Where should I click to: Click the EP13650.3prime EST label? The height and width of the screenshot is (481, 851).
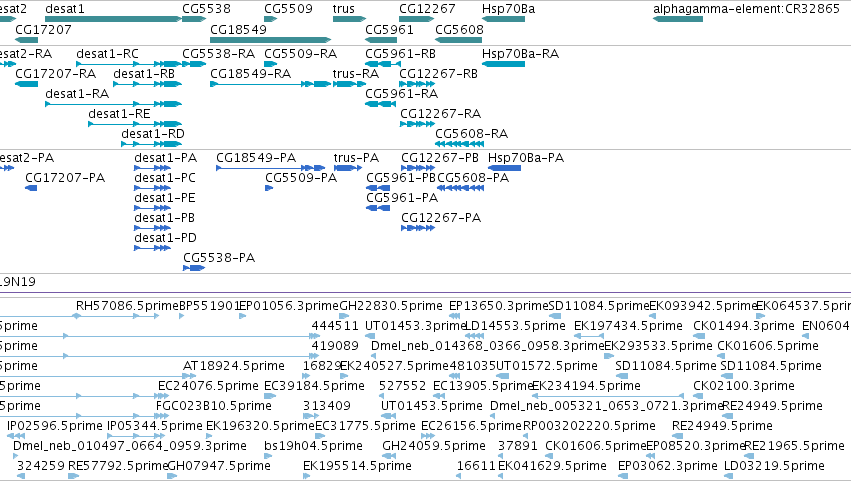click(499, 306)
